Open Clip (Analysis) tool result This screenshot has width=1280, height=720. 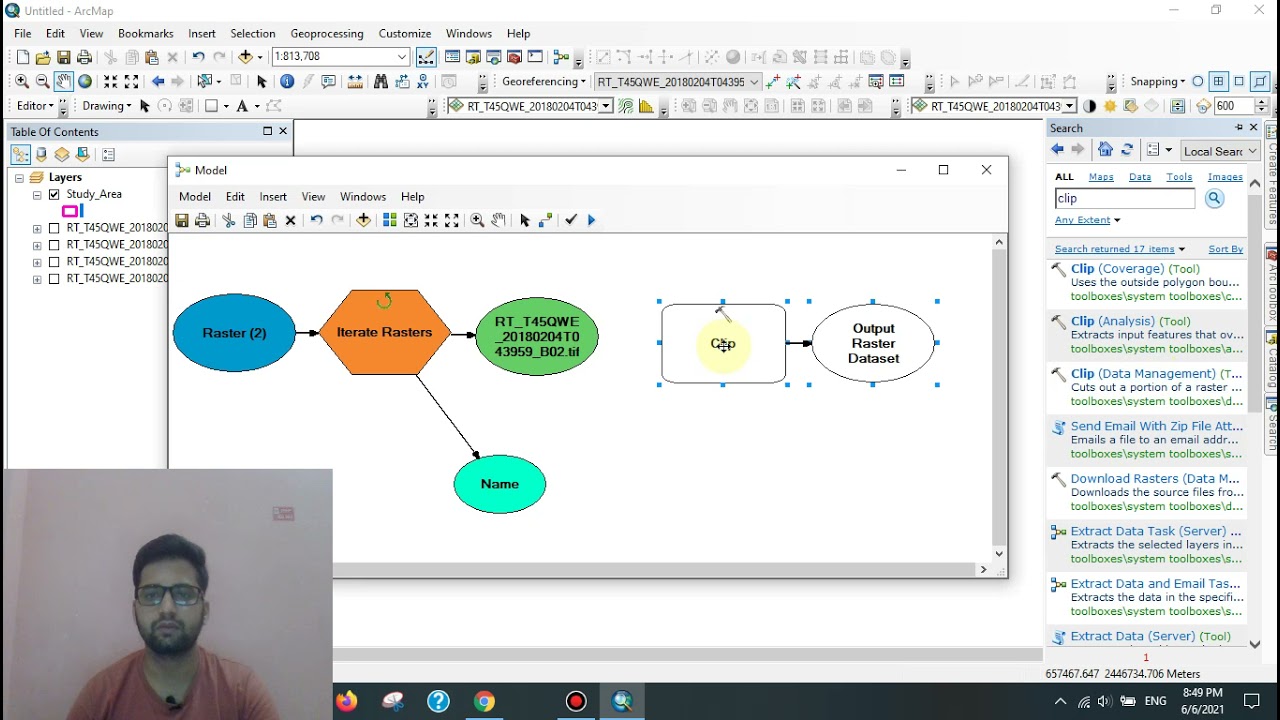[1131, 321]
